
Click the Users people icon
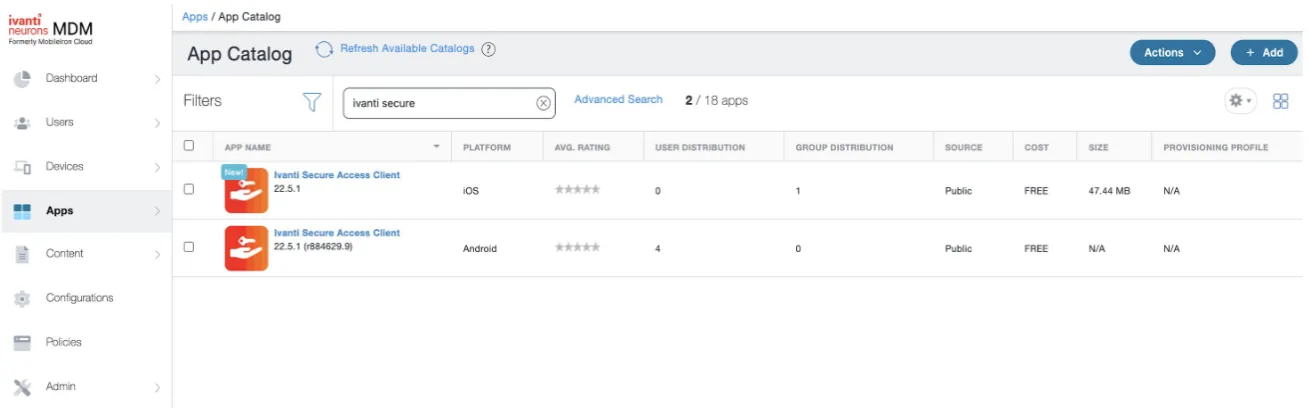pos(22,123)
